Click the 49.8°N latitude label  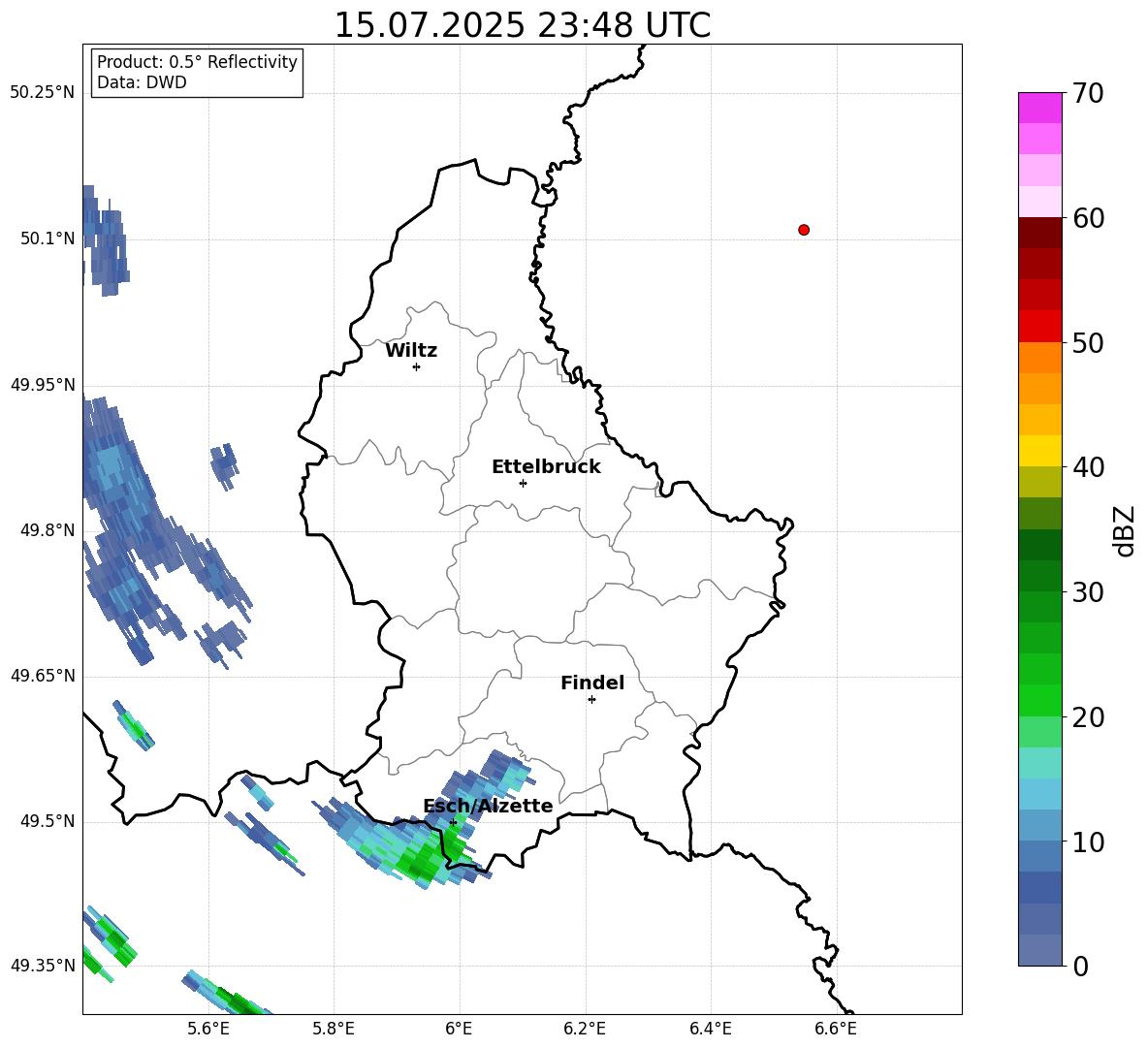pyautogui.click(x=47, y=530)
